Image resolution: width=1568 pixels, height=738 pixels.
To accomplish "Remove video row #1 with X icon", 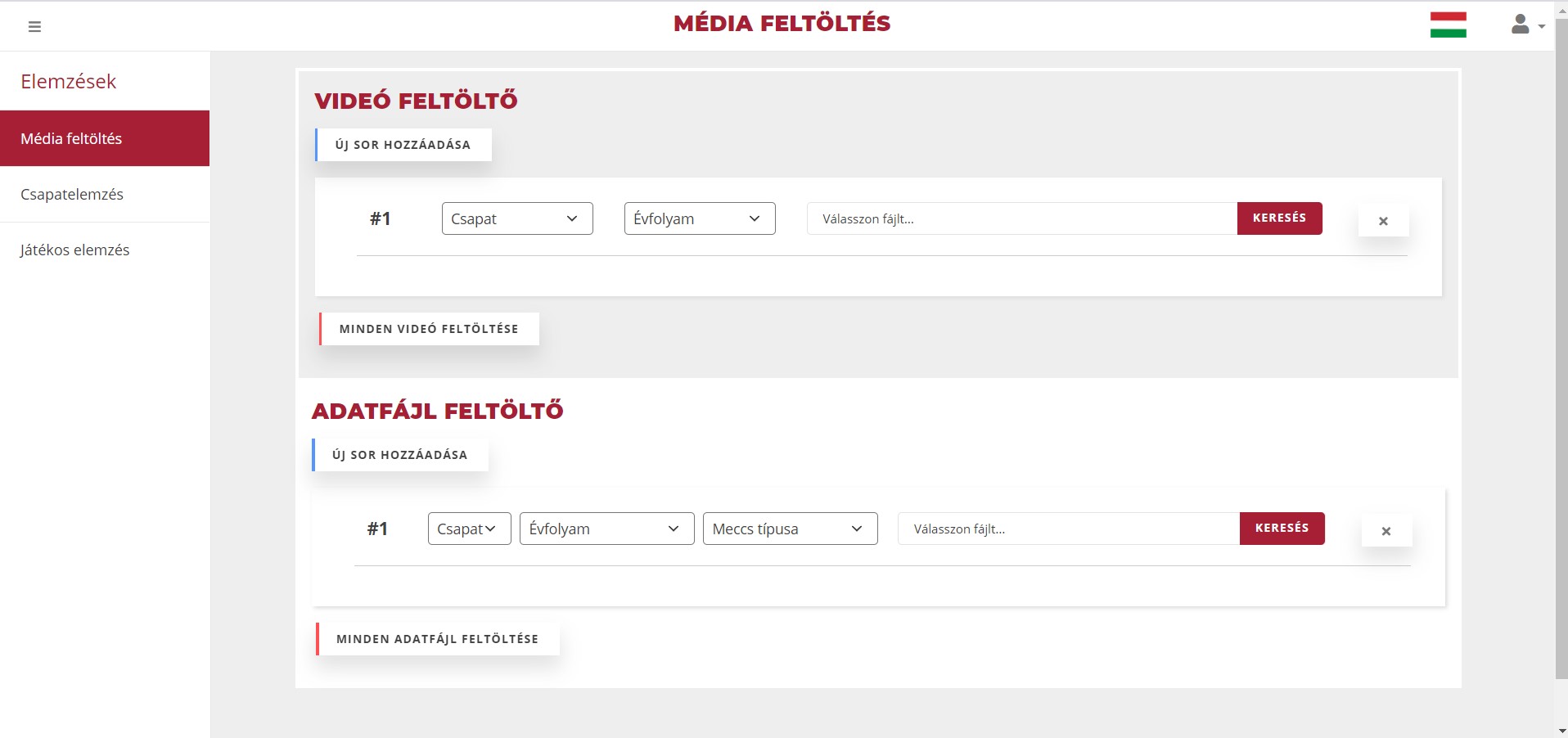I will coord(1383,221).
